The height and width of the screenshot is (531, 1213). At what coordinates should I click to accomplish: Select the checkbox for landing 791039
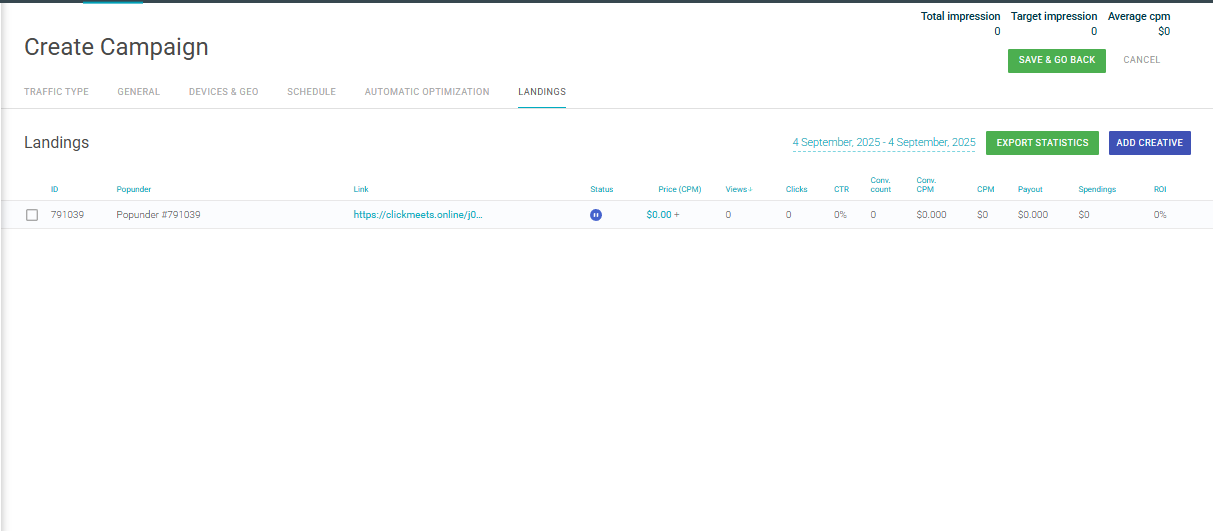32,215
